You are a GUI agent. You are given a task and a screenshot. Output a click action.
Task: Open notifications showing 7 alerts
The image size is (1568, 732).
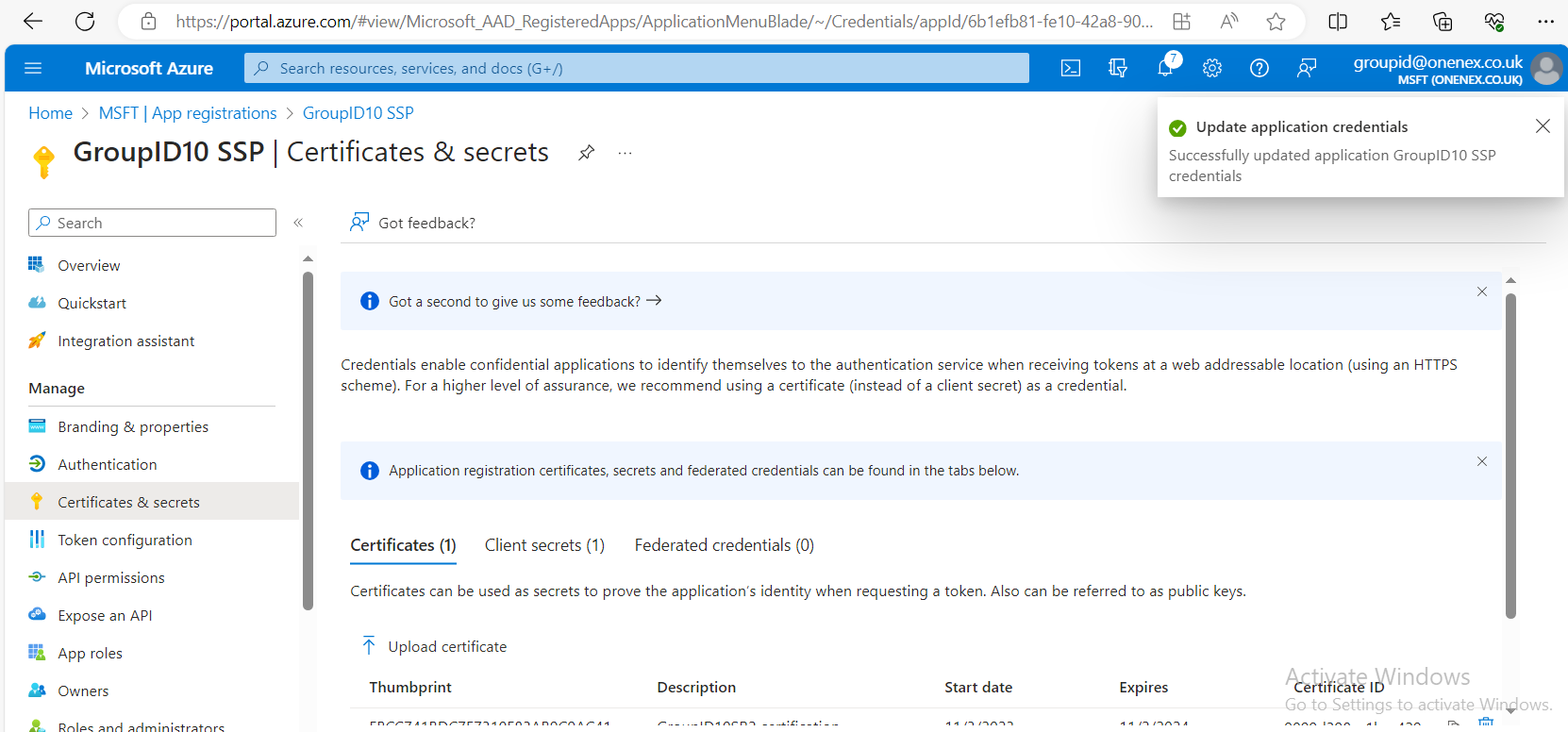pos(1164,68)
